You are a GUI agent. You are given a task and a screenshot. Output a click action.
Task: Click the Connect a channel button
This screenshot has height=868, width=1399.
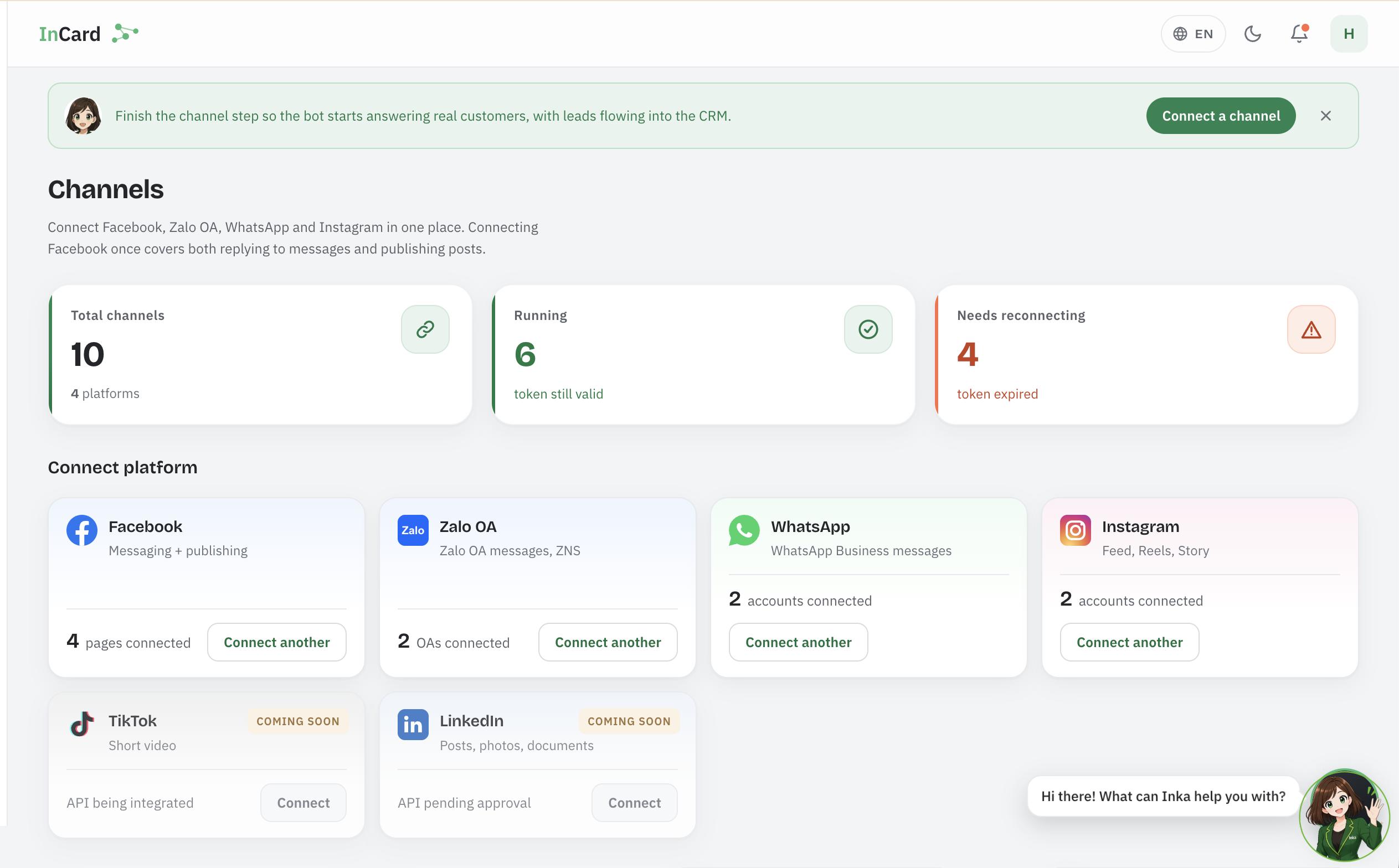click(1221, 116)
